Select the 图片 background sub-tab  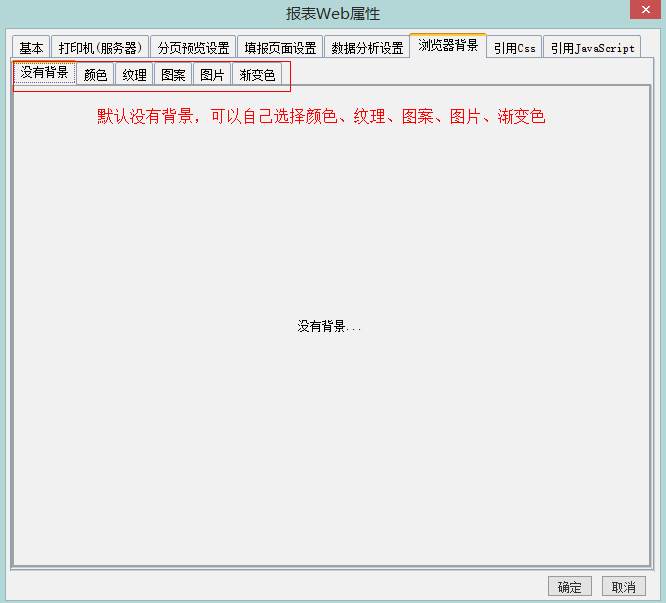point(212,74)
